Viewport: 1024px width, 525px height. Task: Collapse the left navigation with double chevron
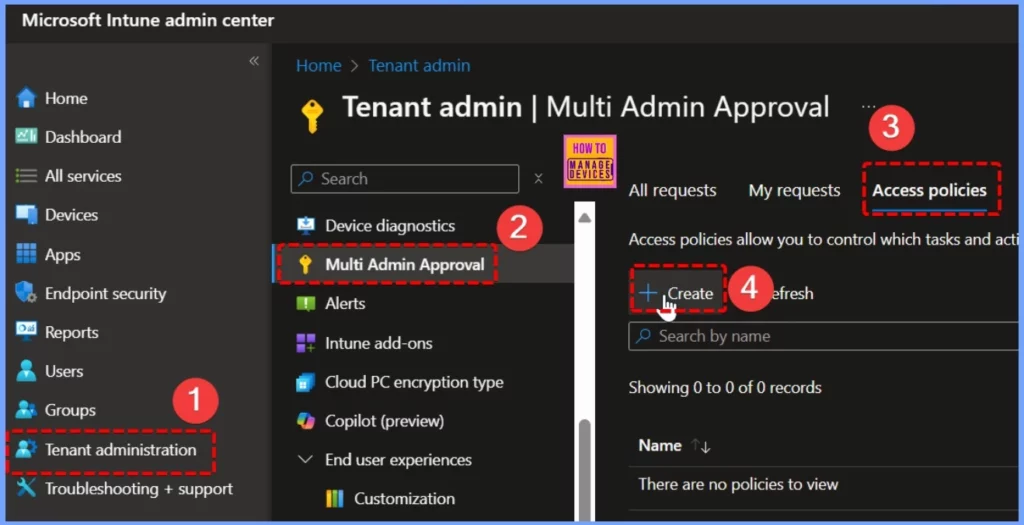(254, 61)
